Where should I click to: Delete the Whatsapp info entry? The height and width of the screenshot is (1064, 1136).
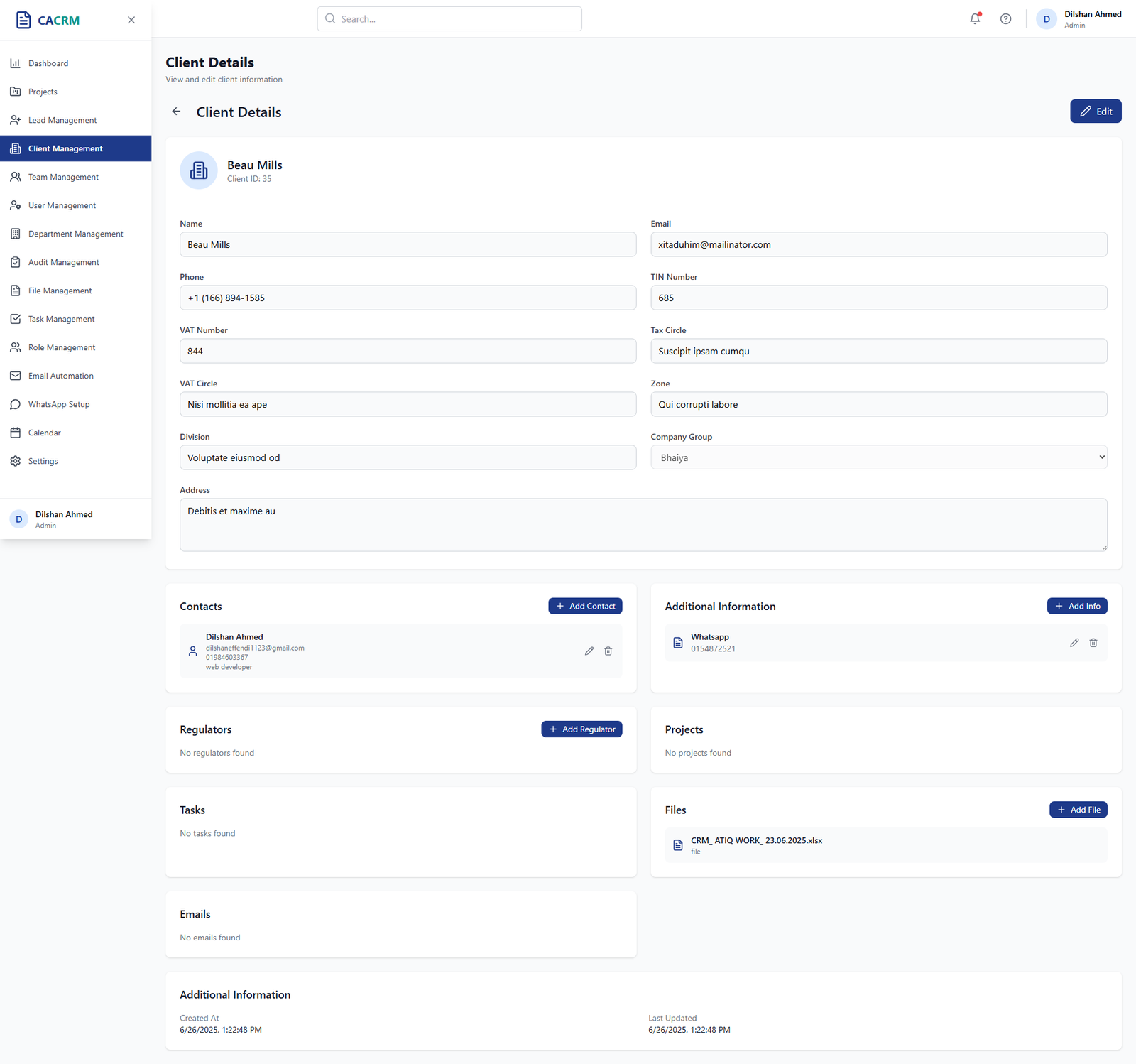point(1093,643)
